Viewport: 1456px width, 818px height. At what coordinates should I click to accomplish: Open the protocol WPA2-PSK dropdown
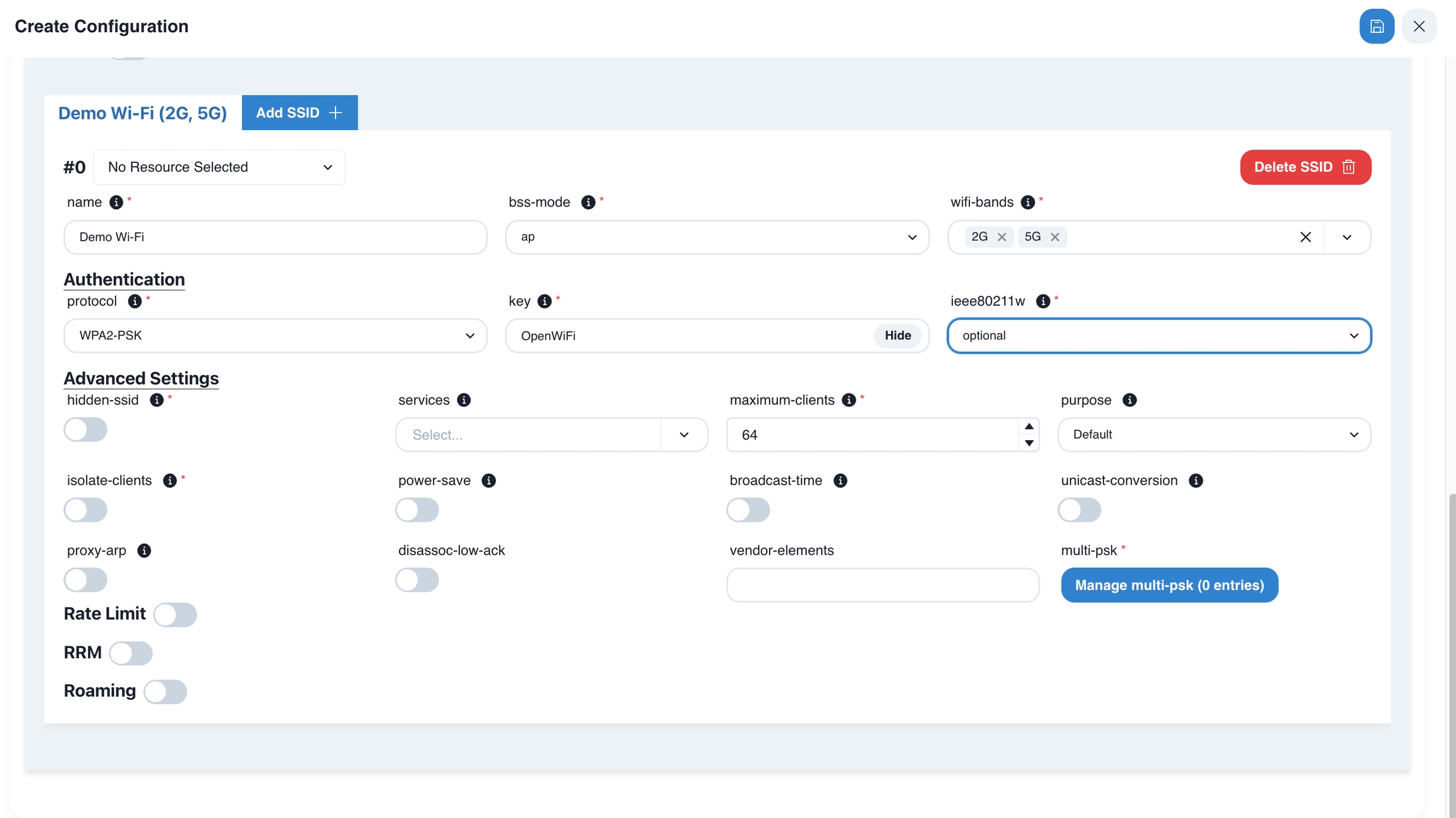[275, 335]
